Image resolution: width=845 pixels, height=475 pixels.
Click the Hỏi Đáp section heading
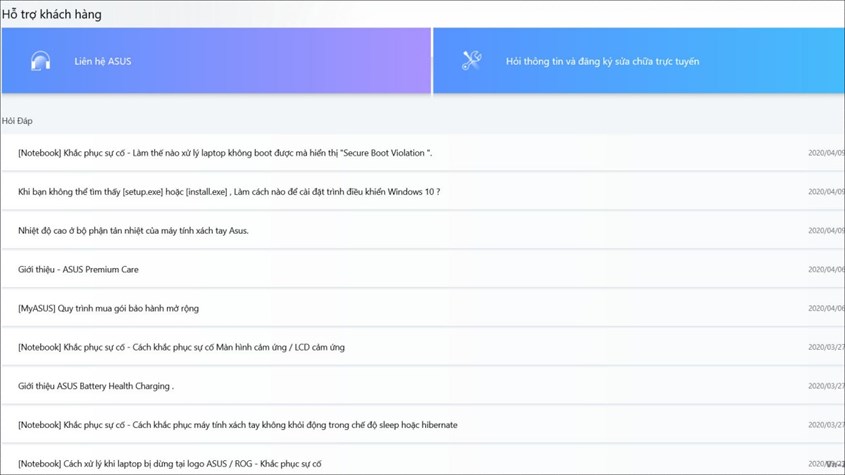click(x=17, y=121)
